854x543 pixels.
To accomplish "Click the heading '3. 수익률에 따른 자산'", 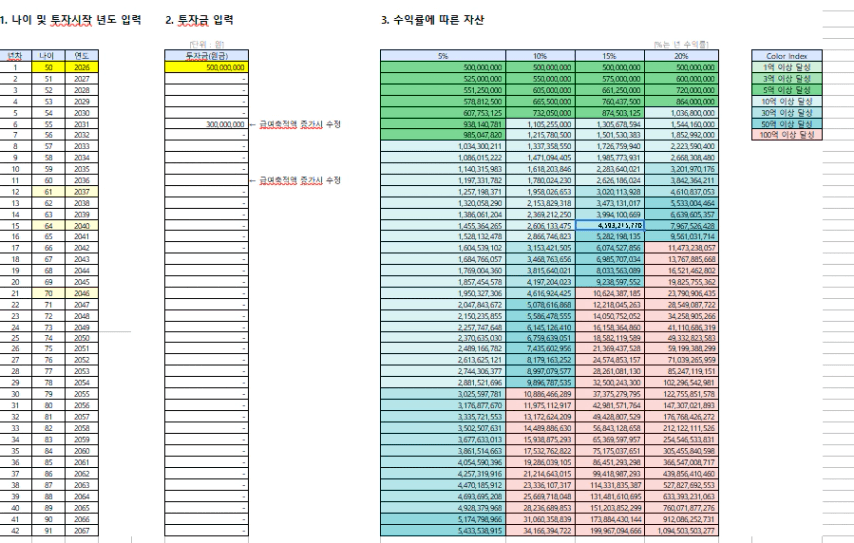I will pos(432,20).
